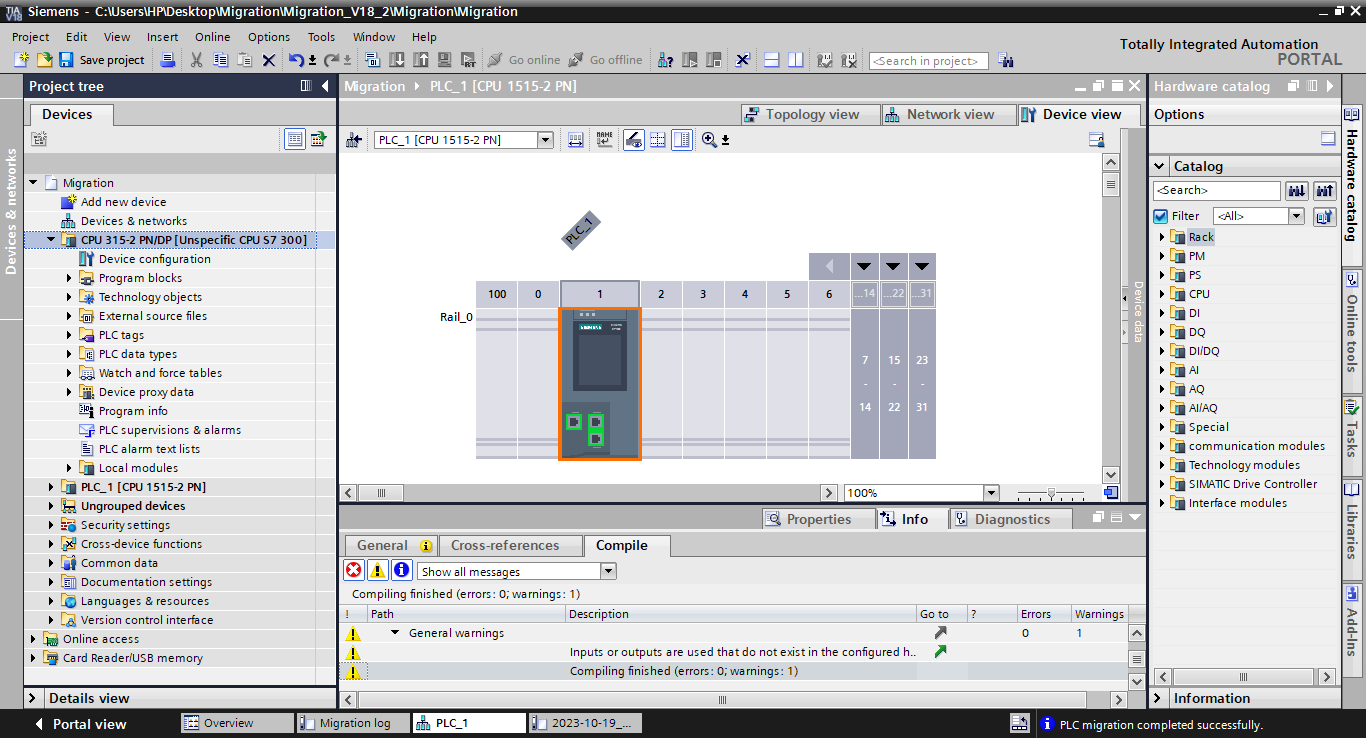Screen dimensions: 1366x738
Task: Click the Print icon in the toolbar
Action: tap(168, 60)
